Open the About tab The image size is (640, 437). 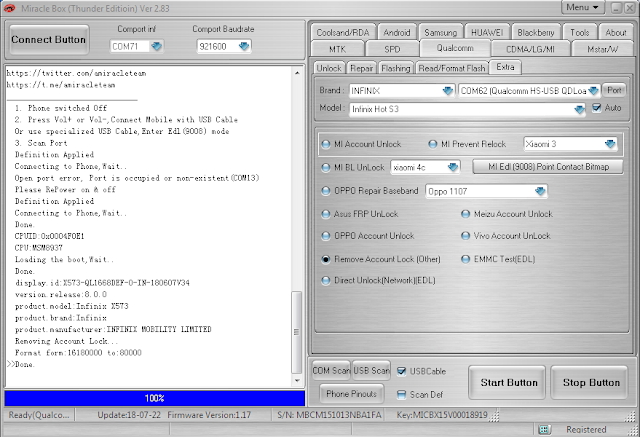pos(616,32)
